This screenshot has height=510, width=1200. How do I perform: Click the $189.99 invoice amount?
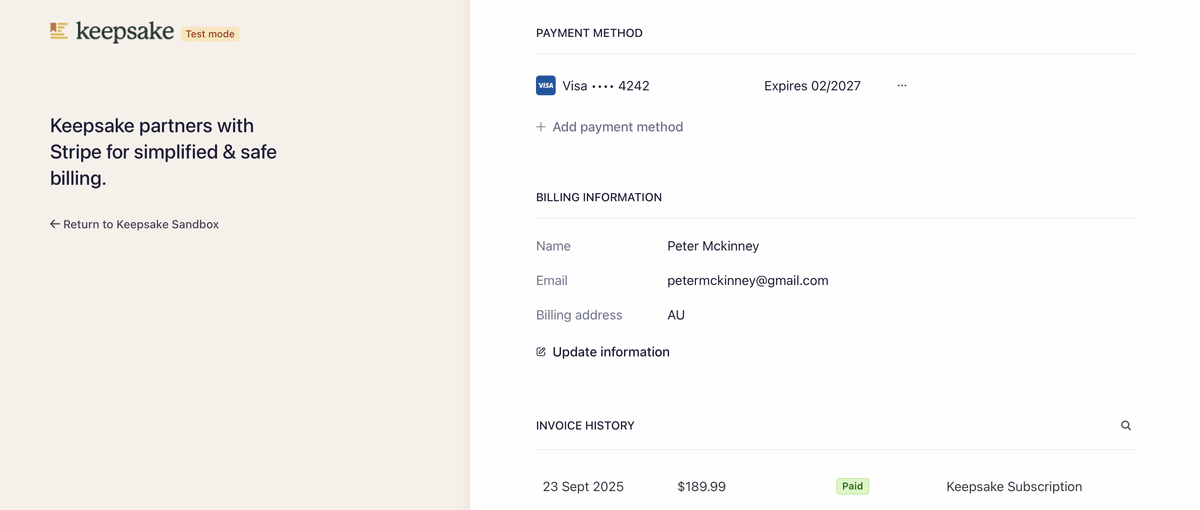(x=701, y=487)
